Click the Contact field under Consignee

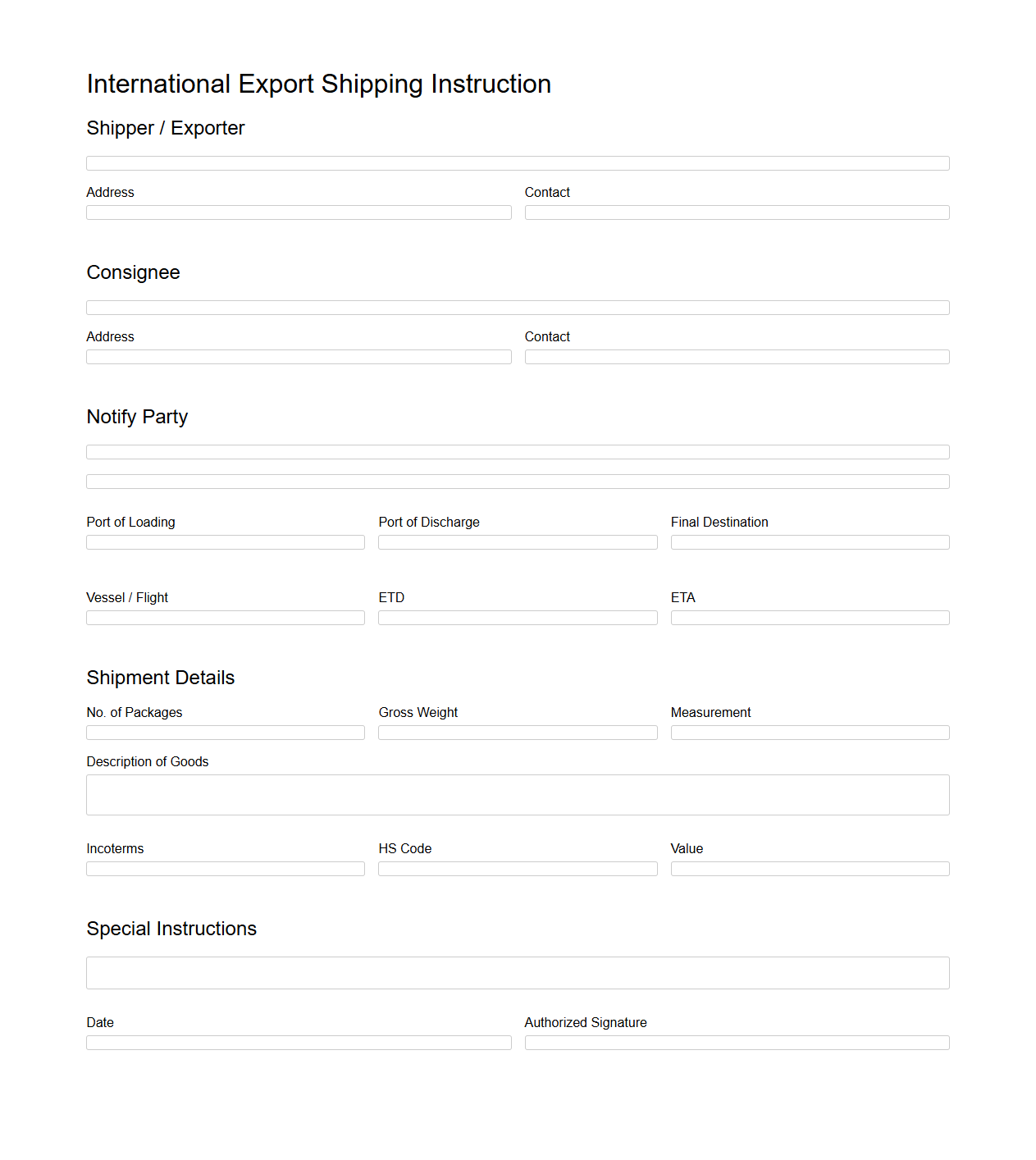pos(737,356)
